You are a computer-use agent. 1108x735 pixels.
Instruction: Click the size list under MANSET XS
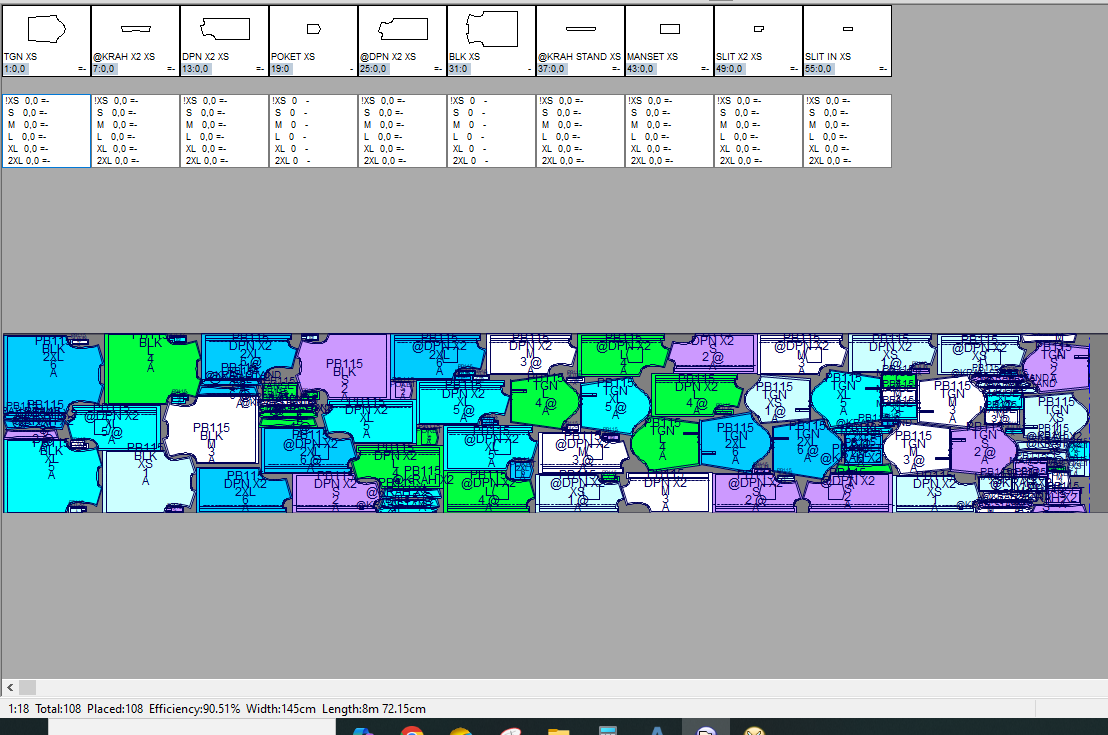click(669, 130)
